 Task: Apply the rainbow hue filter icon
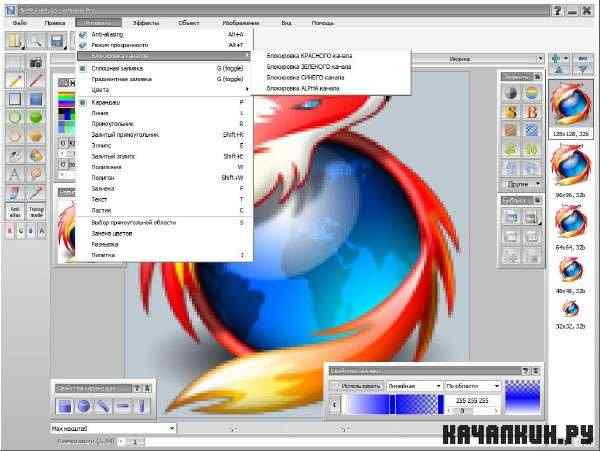(531, 93)
